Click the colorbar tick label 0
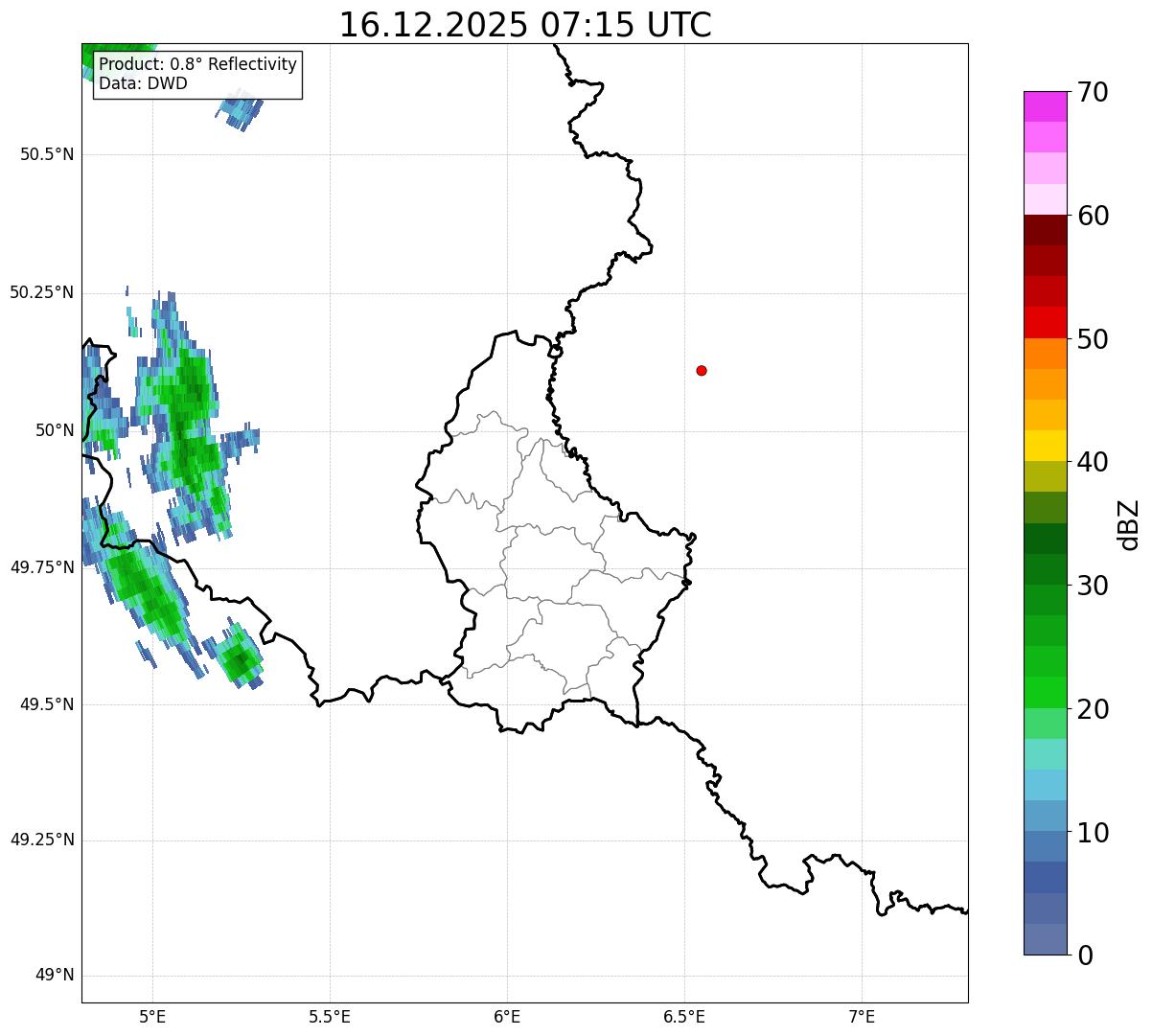This screenshot has width=1152, height=1036. (1085, 955)
